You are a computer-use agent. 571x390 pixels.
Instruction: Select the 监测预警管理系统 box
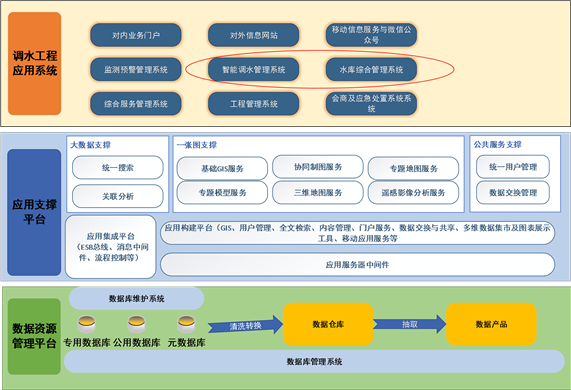coord(136,70)
